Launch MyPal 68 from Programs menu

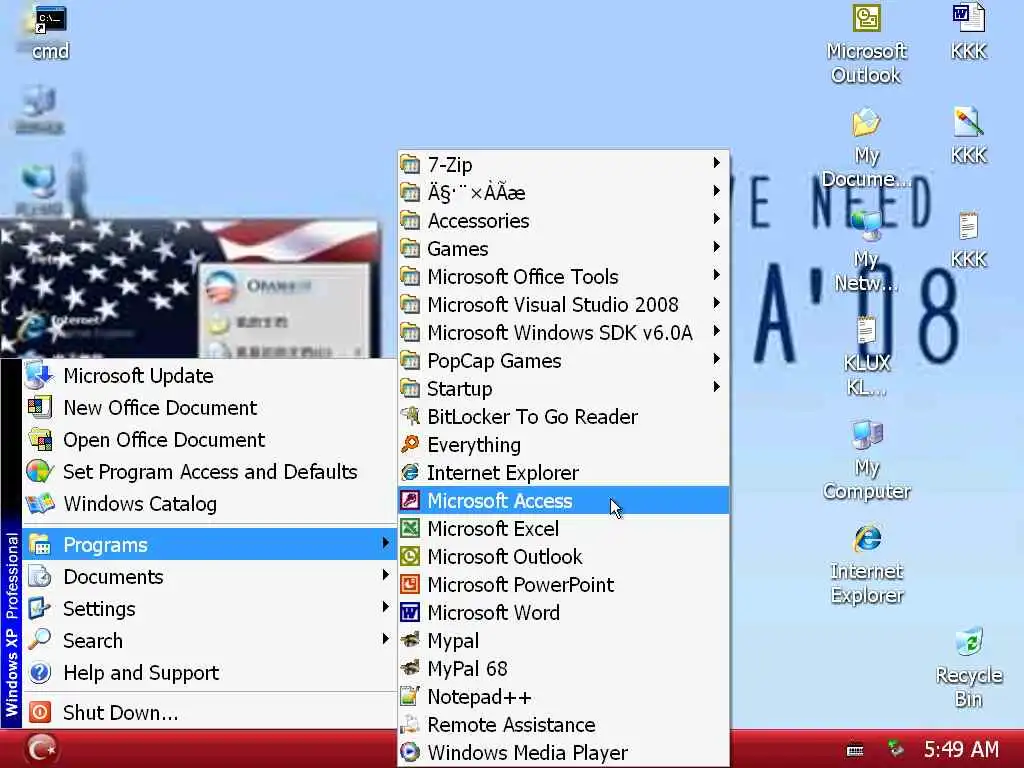[563, 669]
